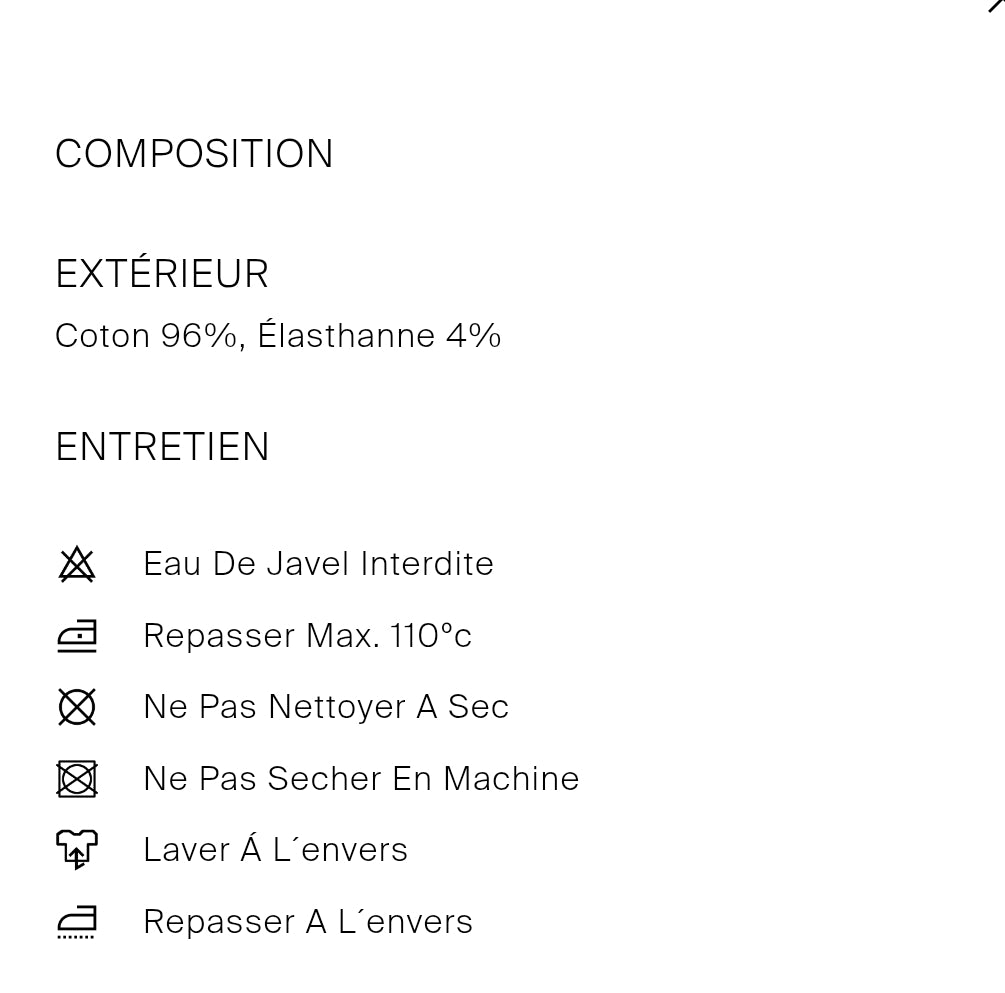Close the composition panel
The image size is (1005, 993).
click(x=996, y=5)
